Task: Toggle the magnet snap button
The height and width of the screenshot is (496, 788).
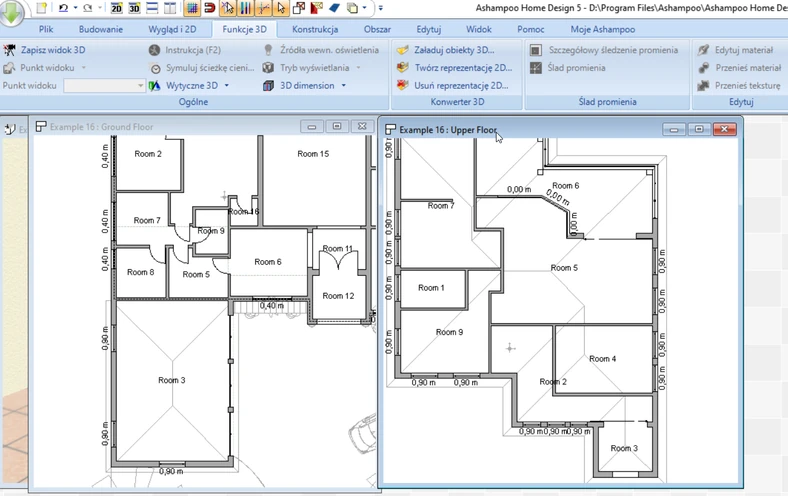Action: pyautogui.click(x=210, y=8)
